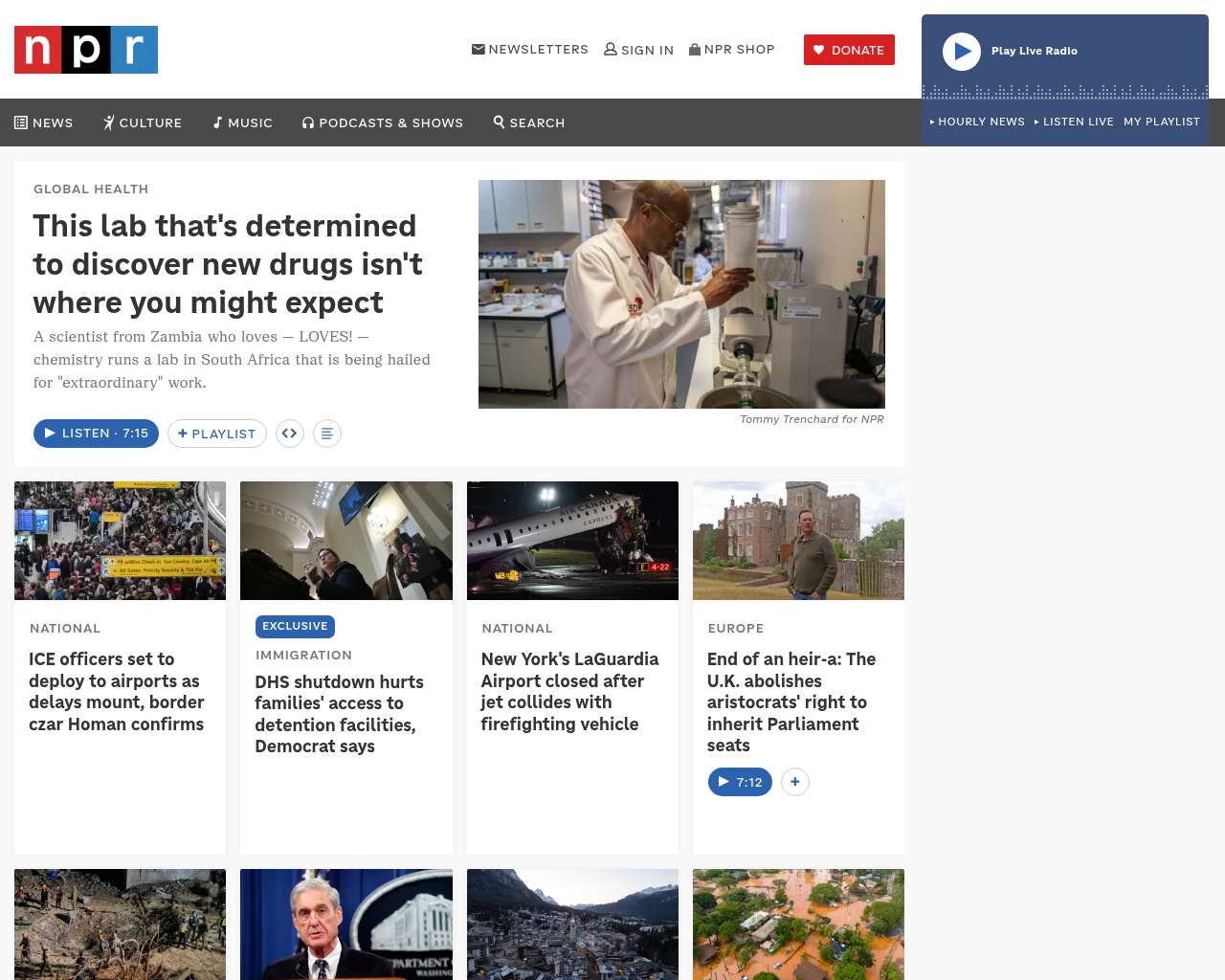Screen dimensions: 1225x980
Task: Open the man at podium thumbnail
Action: (346, 924)
